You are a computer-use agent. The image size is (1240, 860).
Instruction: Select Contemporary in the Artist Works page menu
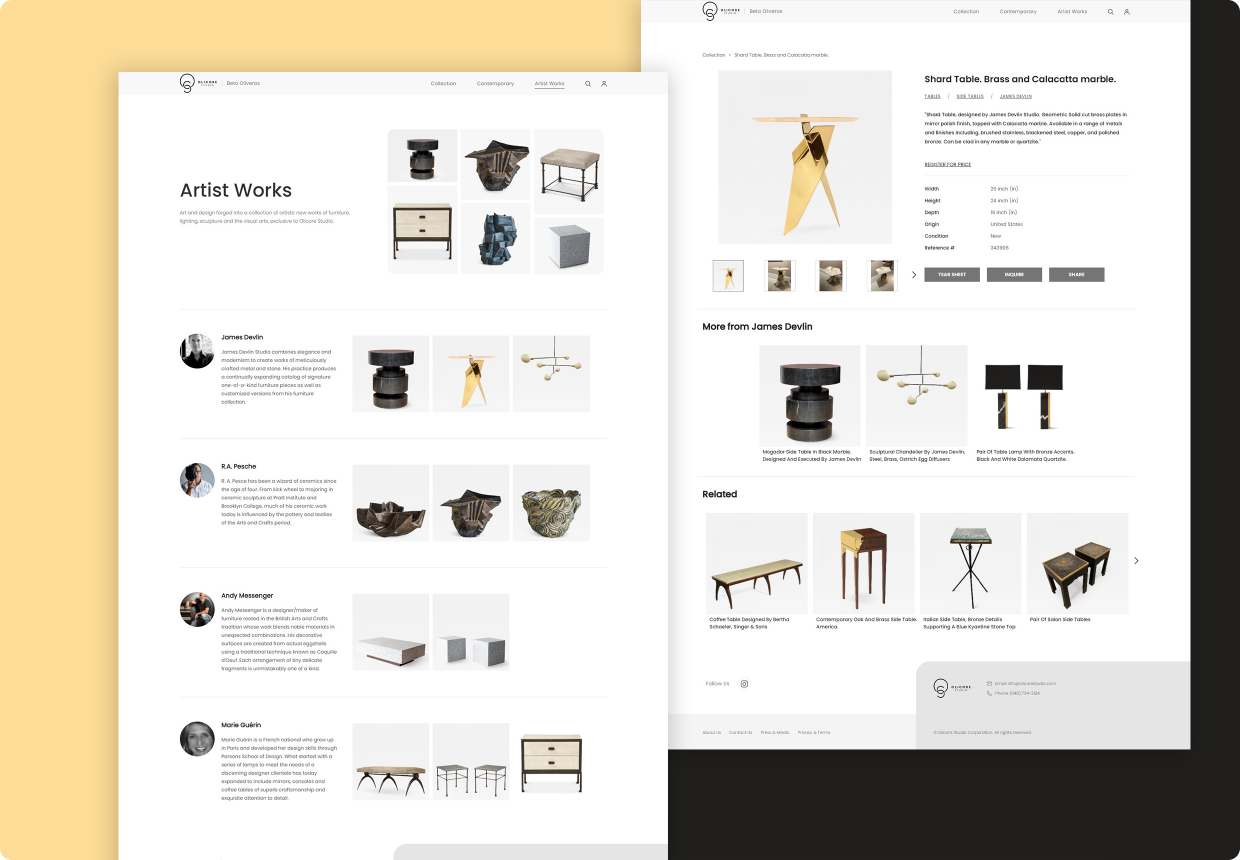click(x=495, y=84)
